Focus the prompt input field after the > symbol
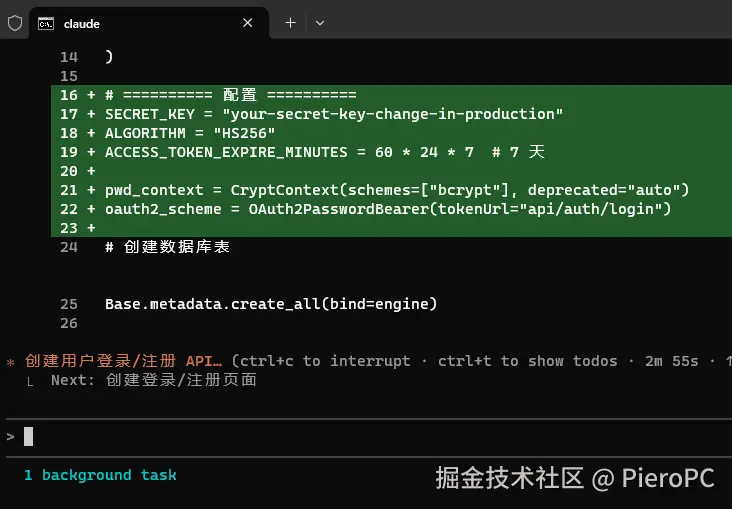Screen dimensions: 732x509 point(300,436)
